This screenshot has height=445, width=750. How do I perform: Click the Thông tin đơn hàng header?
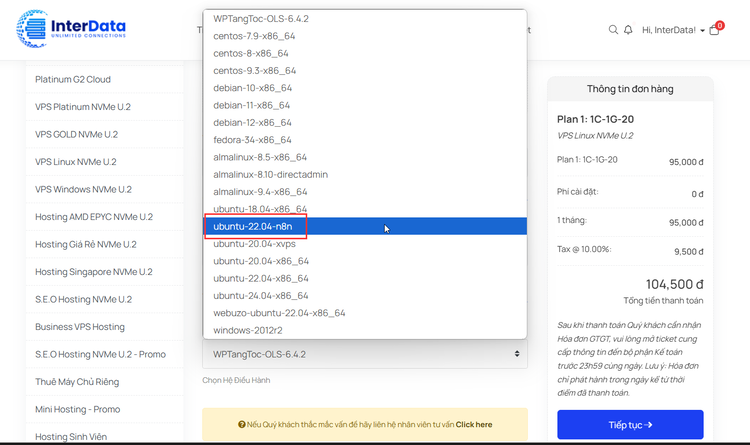[630, 89]
